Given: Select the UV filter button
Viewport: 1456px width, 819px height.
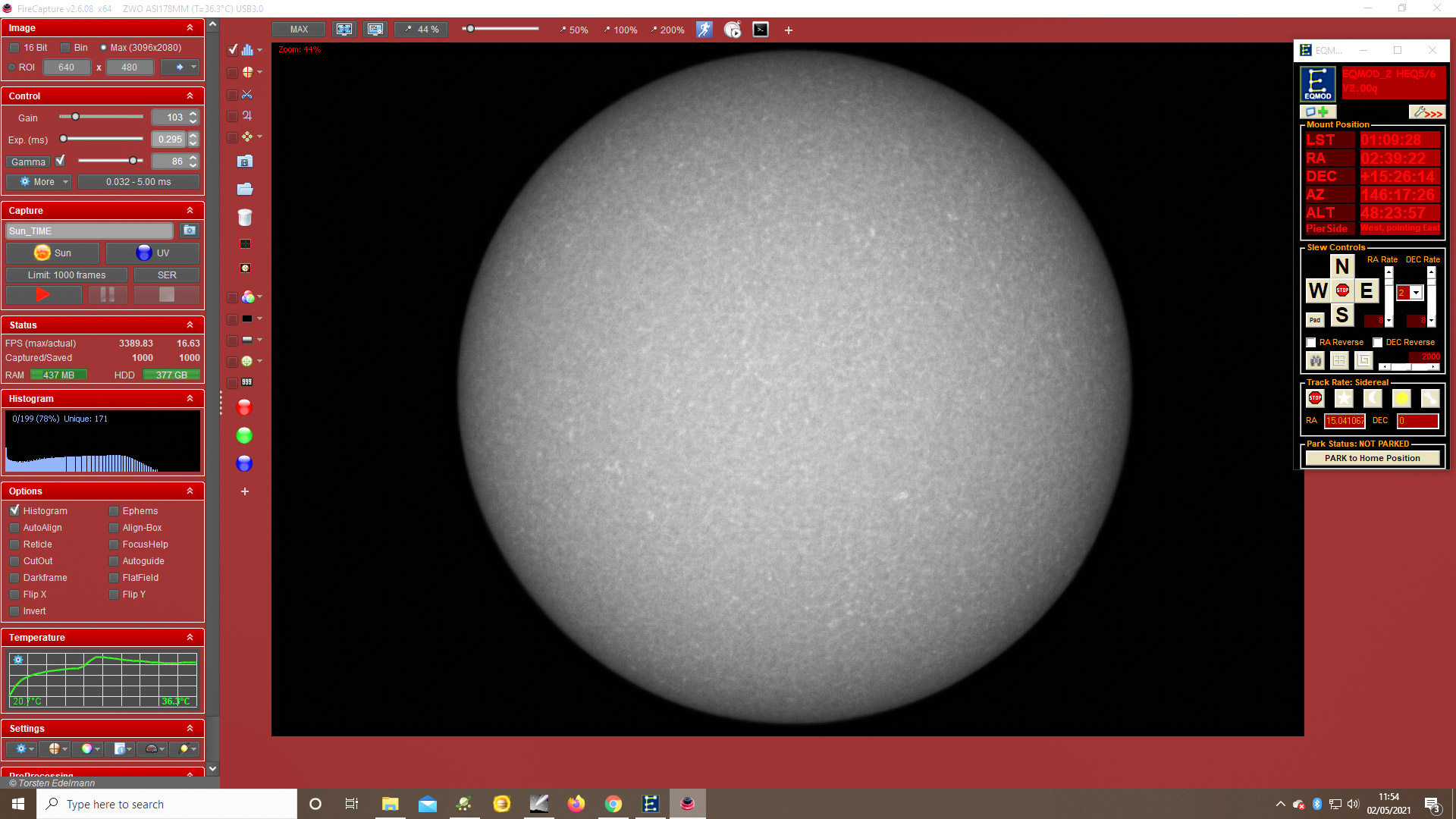Looking at the screenshot, I should [x=152, y=253].
